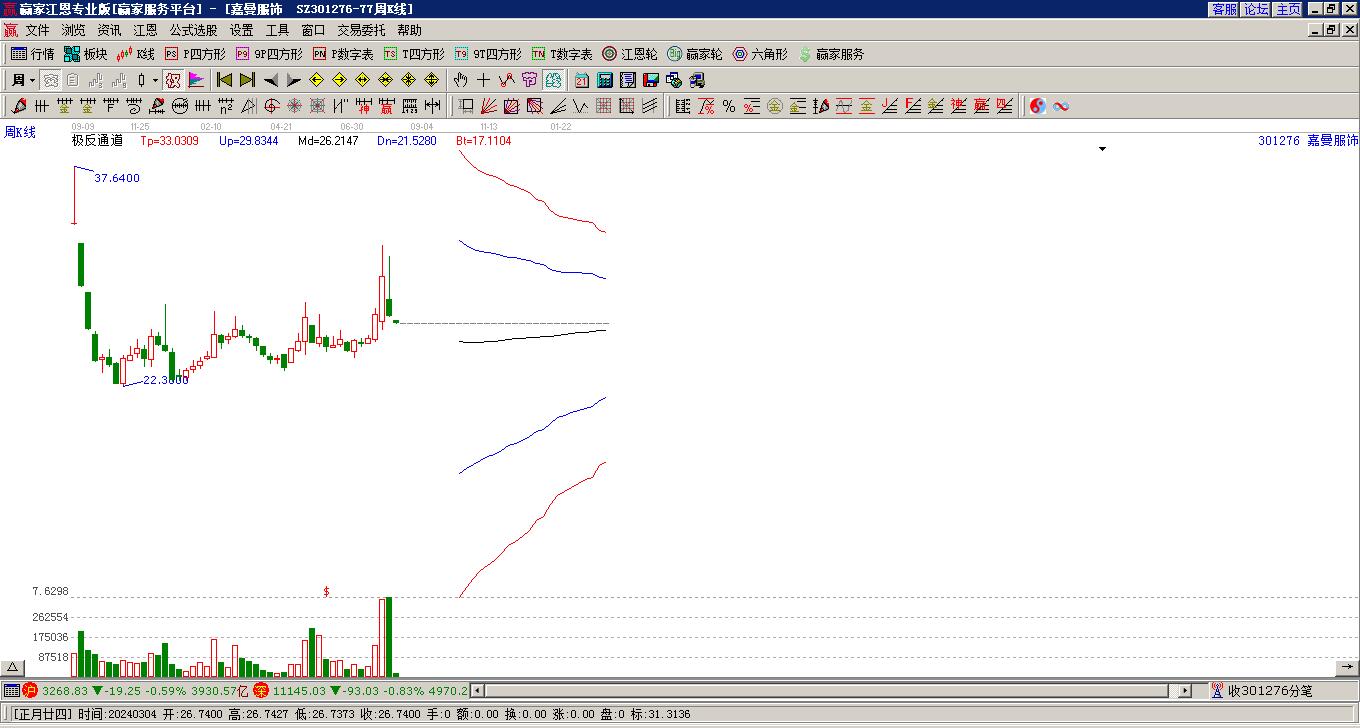Switch to K线 candlestick chart
The width and height of the screenshot is (1360, 728).
point(136,54)
